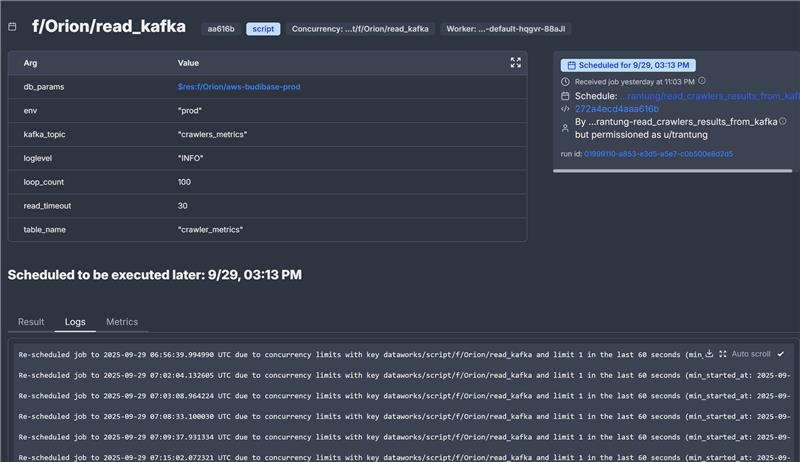The image size is (800, 462).
Task: Click the calendar icon beside f/Orion/read_kafka title
Action: [12, 27]
